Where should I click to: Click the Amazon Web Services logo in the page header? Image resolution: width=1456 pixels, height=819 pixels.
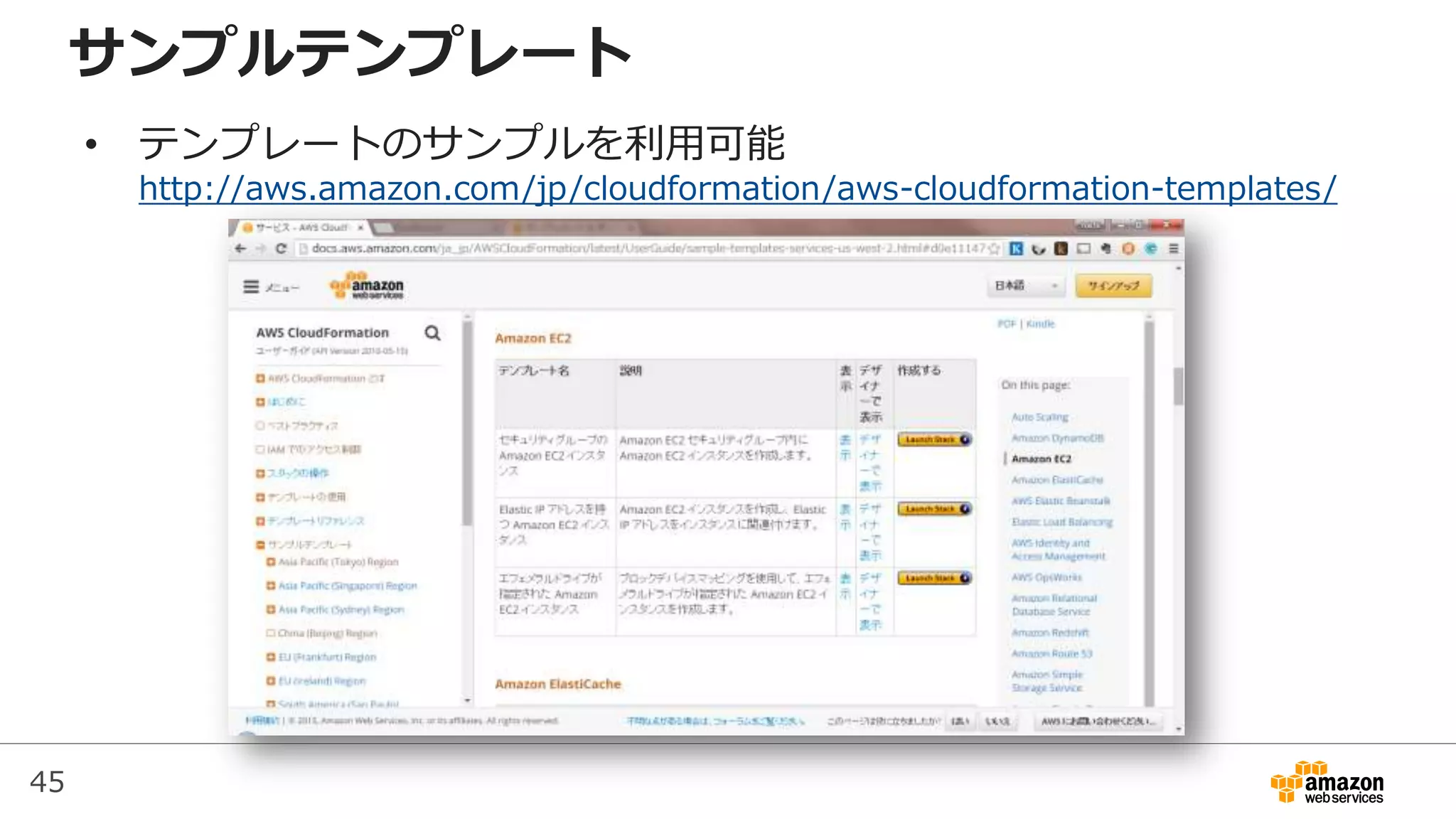point(367,286)
